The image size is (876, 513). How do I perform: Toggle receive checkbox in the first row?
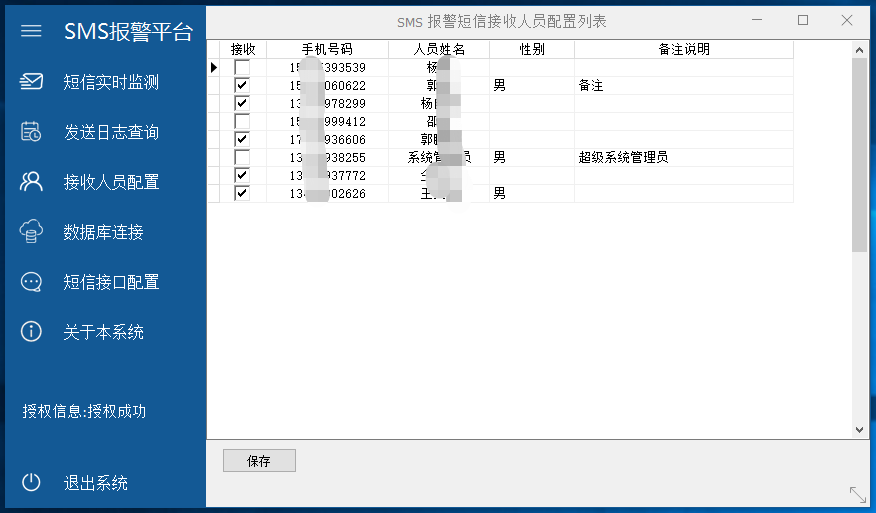[242, 68]
